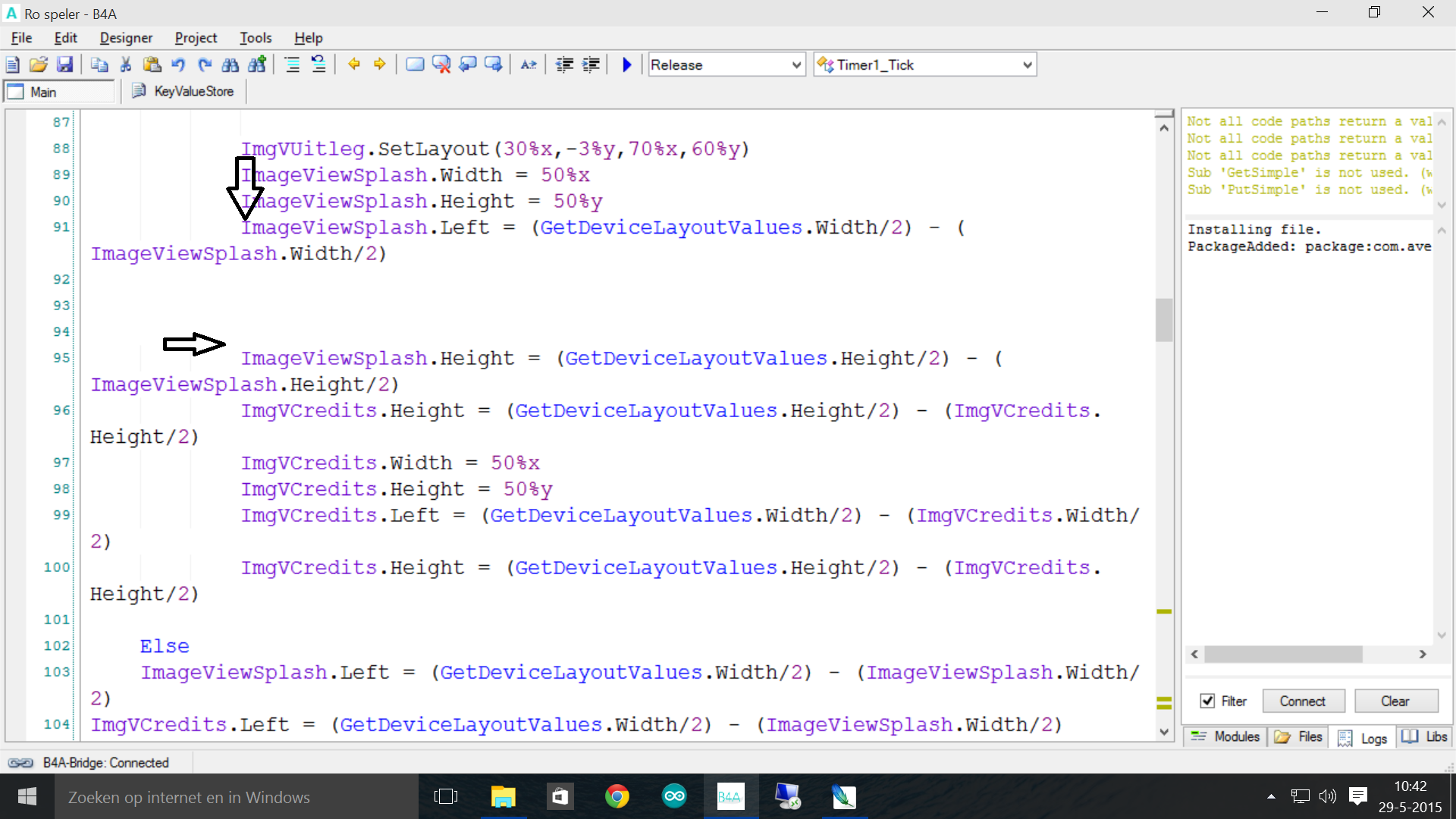
Task: Click the Find binoculars icon
Action: (x=231, y=64)
